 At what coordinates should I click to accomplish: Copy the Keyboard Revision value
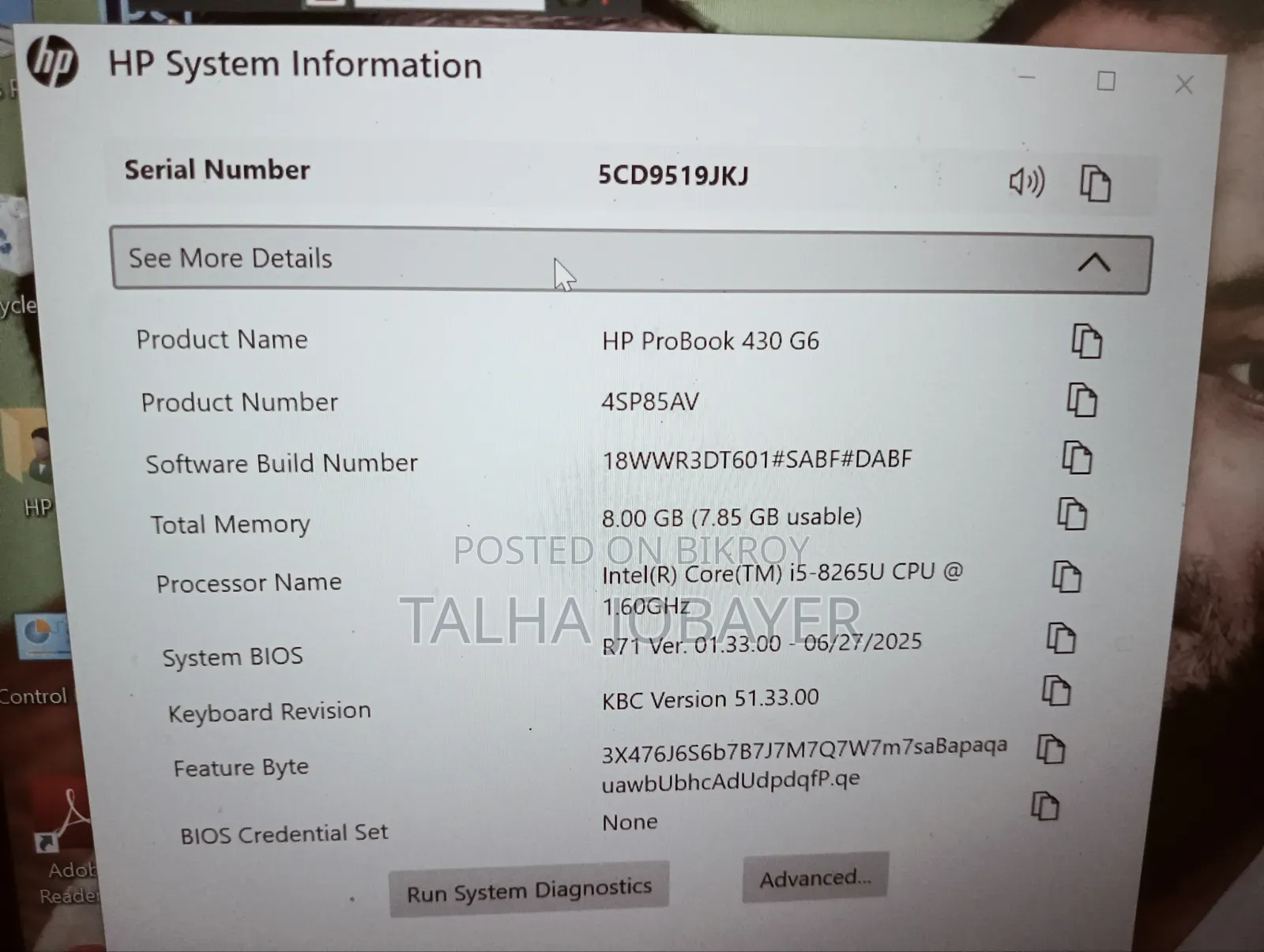pyautogui.click(x=1056, y=690)
